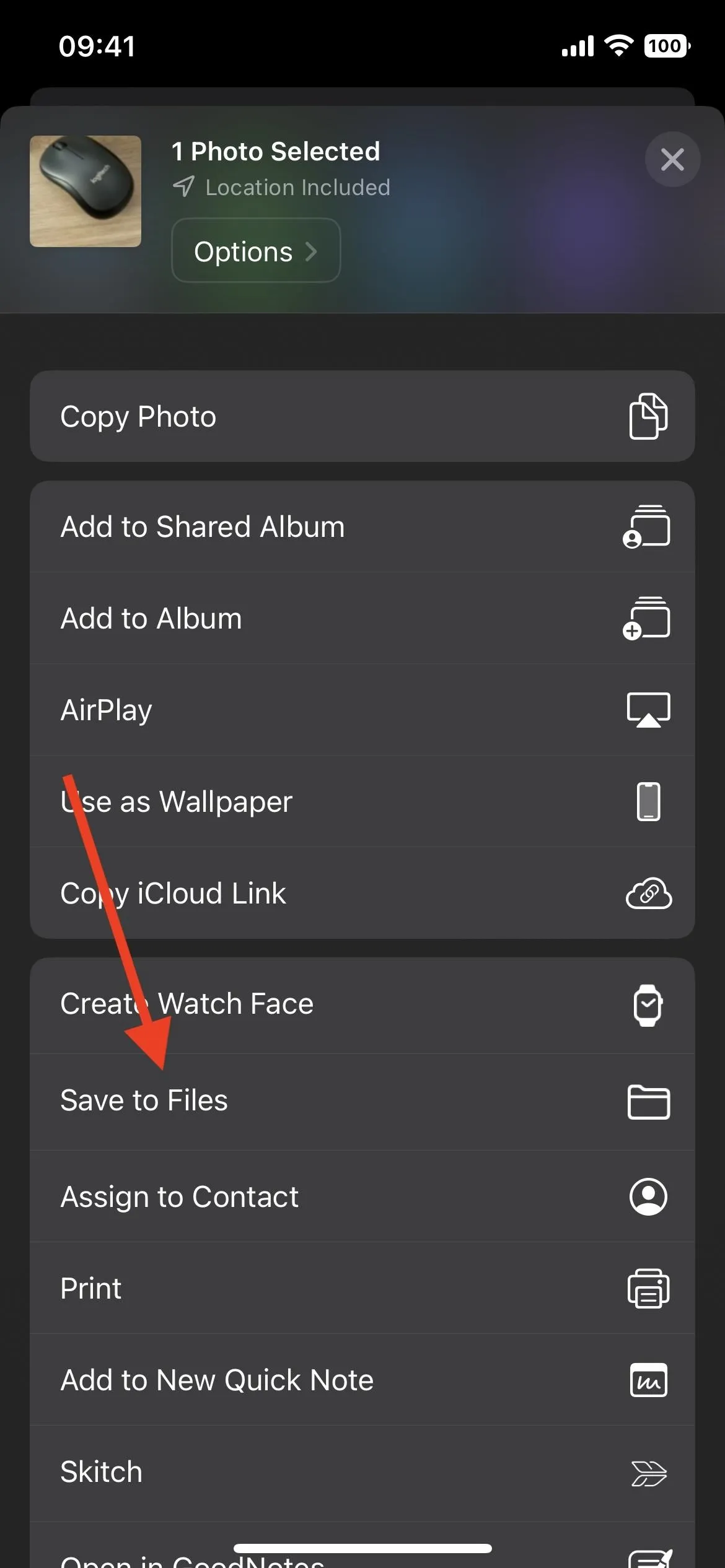Select Assign to Contact

(x=362, y=1196)
